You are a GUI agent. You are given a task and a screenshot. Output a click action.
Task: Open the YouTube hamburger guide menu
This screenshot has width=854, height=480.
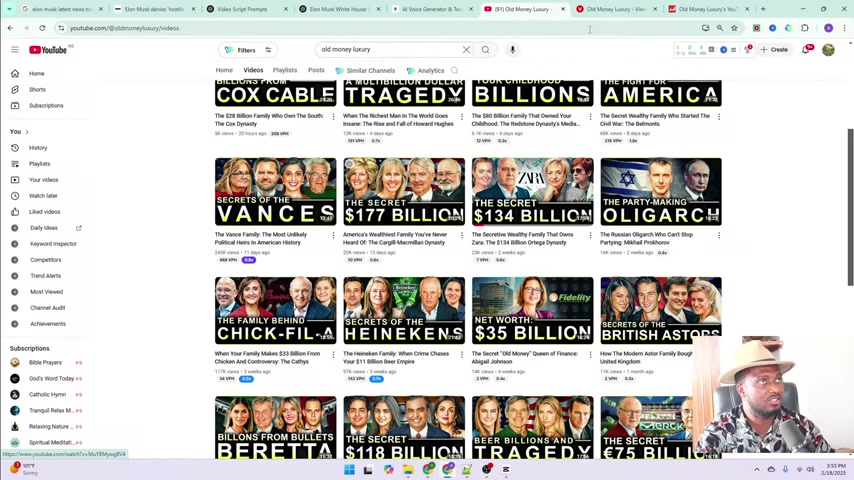(15, 50)
